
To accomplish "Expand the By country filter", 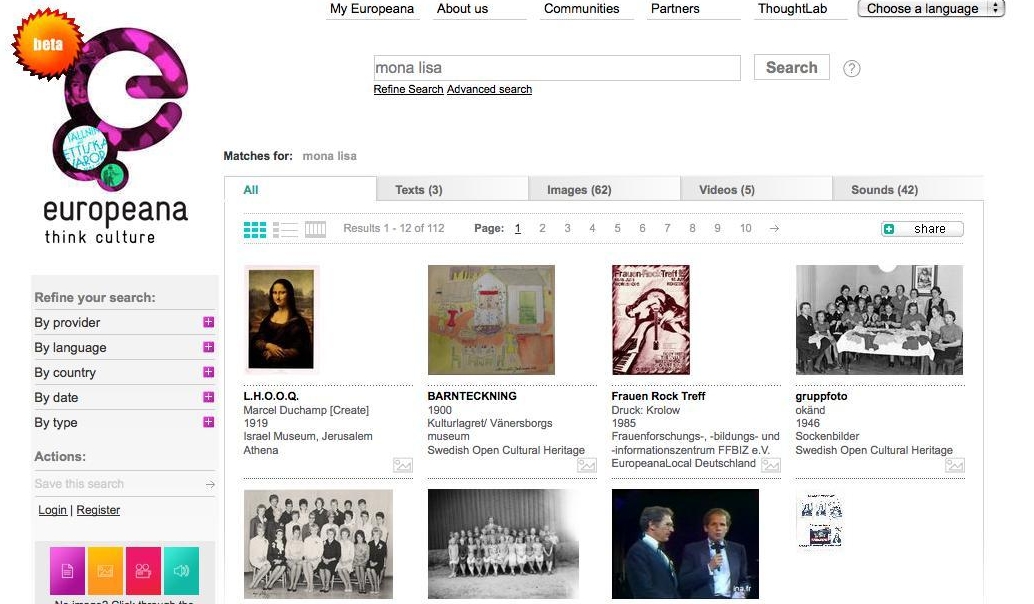I will pos(208,372).
